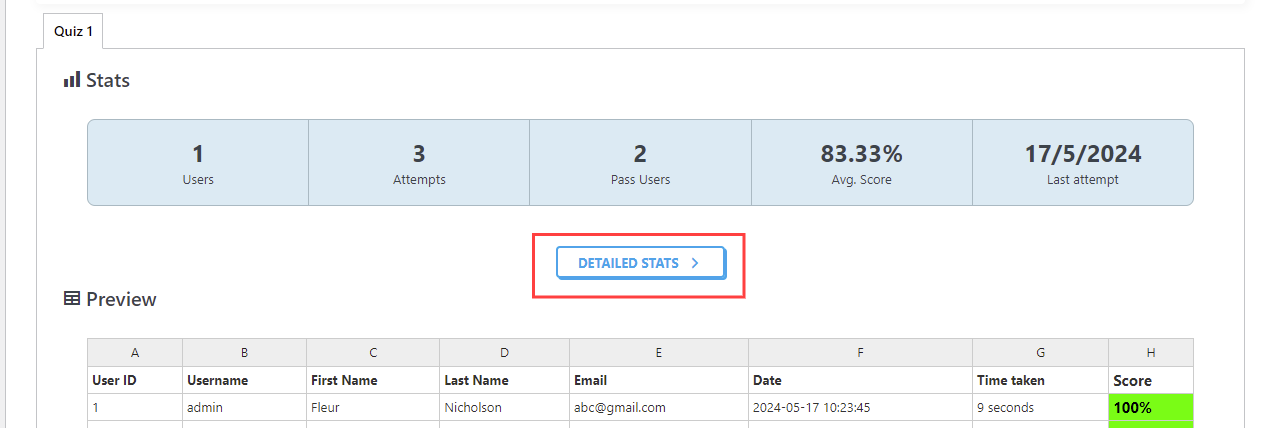This screenshot has height=428, width=1265.
Task: Click the 17/5/2024 Last attempt value
Action: pyautogui.click(x=1083, y=154)
